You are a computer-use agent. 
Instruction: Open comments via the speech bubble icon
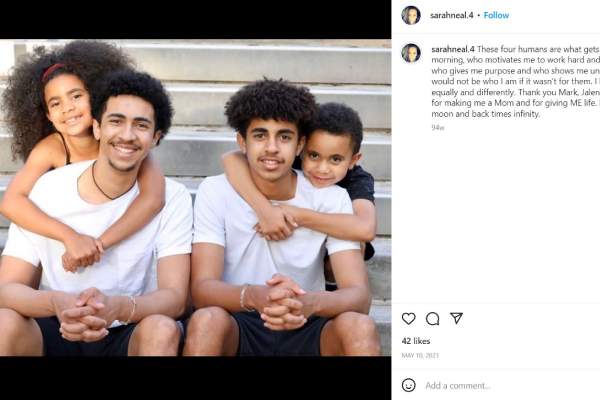coord(432,318)
